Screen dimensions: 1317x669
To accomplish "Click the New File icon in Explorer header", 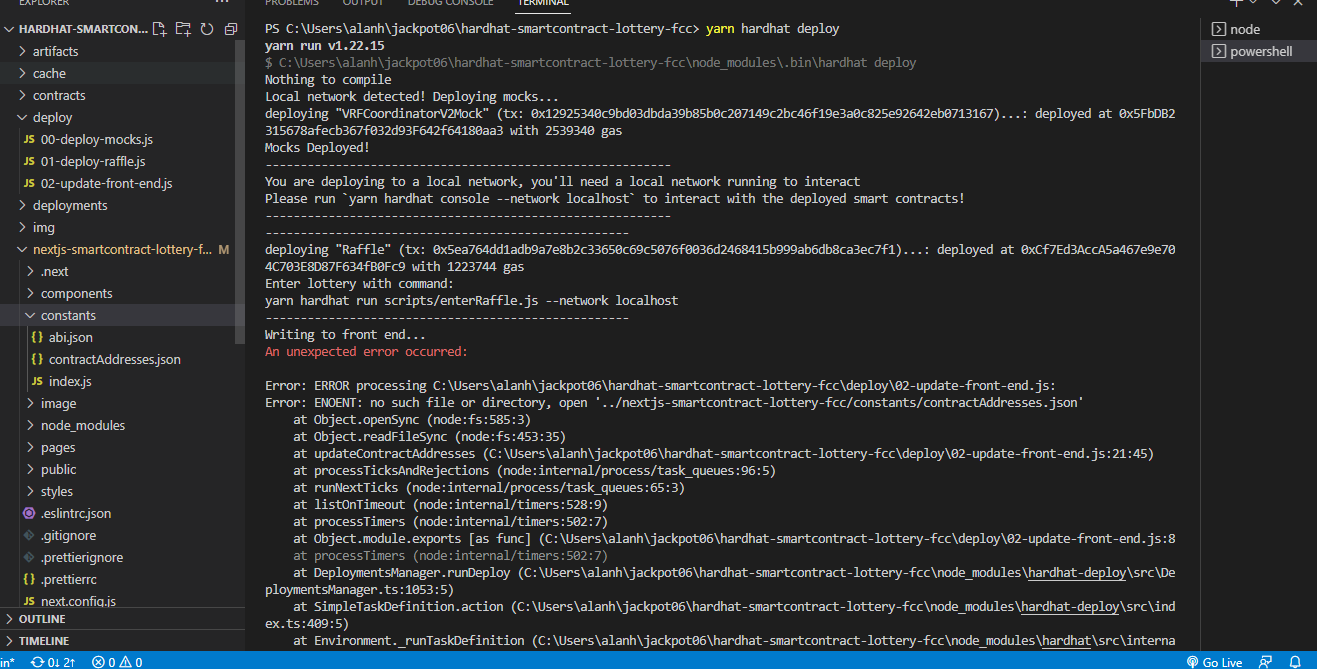I will coord(159,29).
